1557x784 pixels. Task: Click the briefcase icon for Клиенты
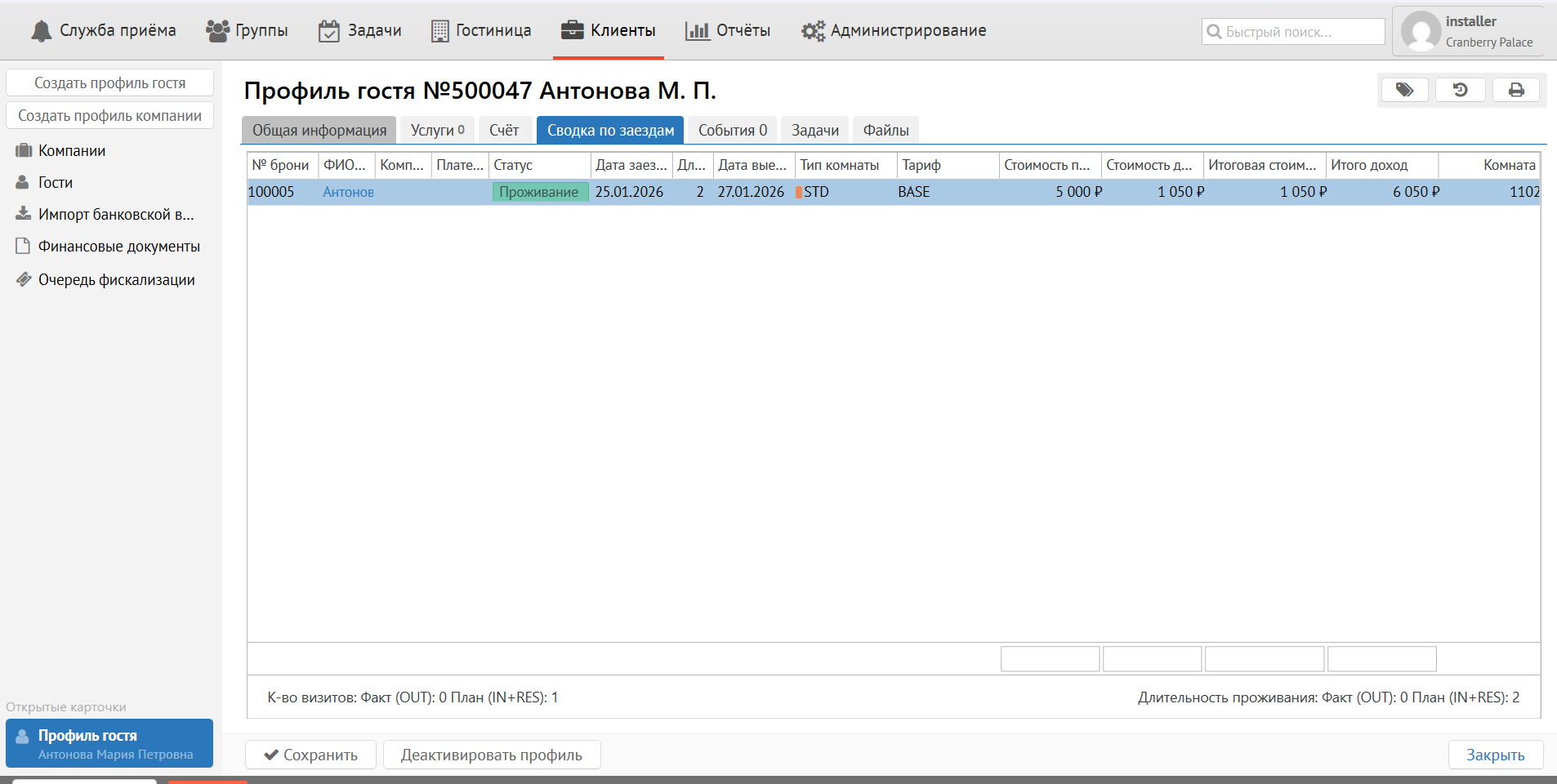(573, 30)
